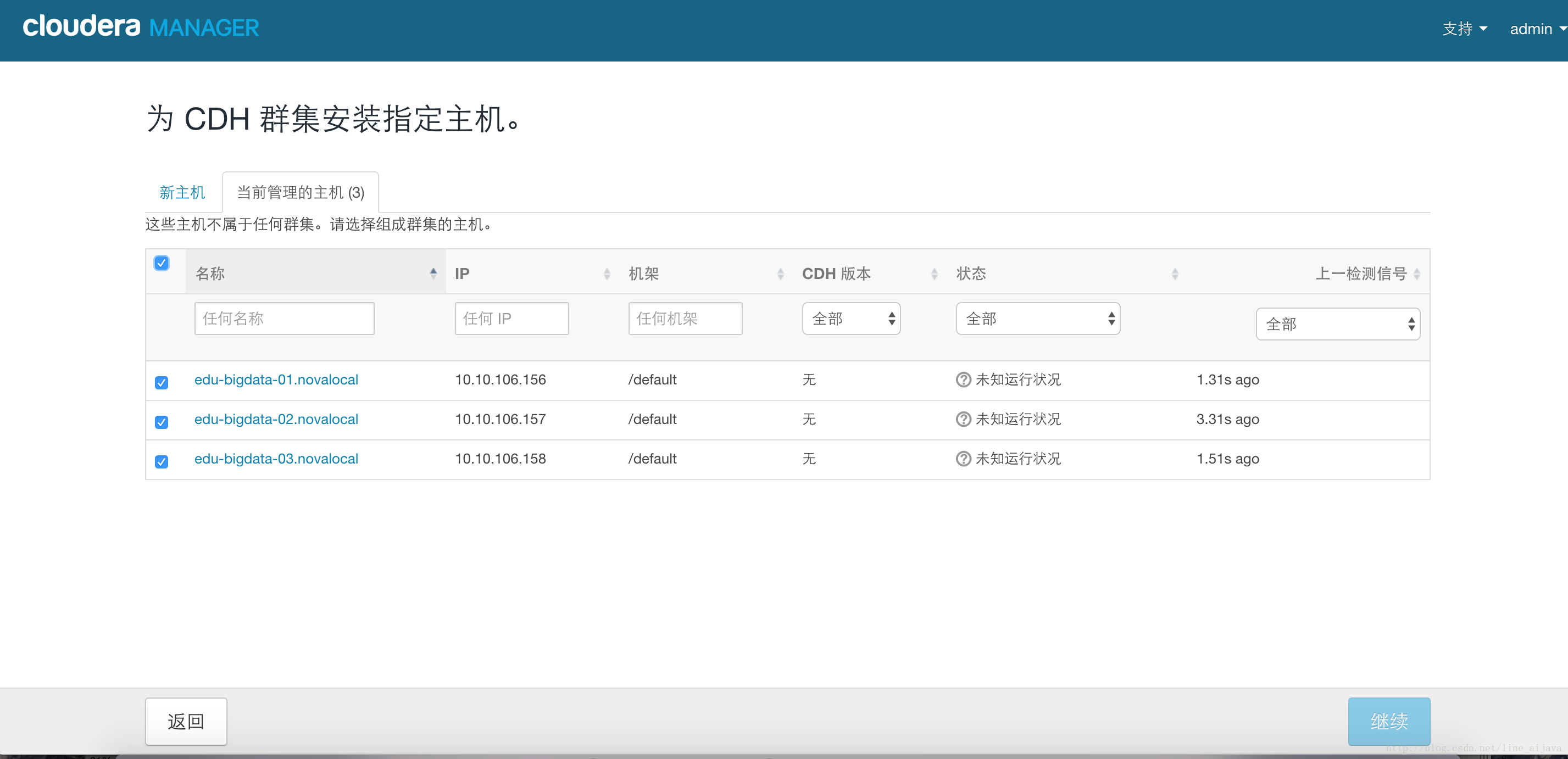This screenshot has height=759, width=1568.
Task: Click unknown-health icon for edu-bigdata-02
Action: click(x=963, y=420)
